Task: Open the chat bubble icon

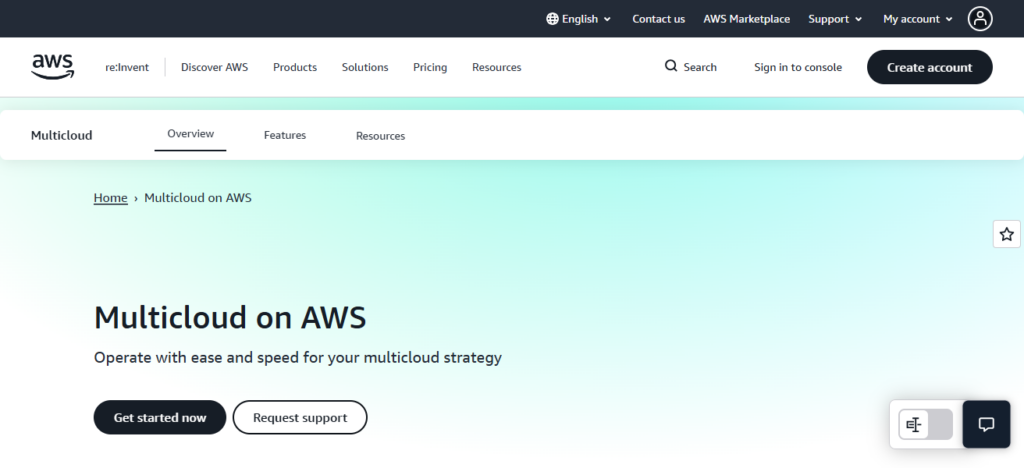Action: [986, 424]
